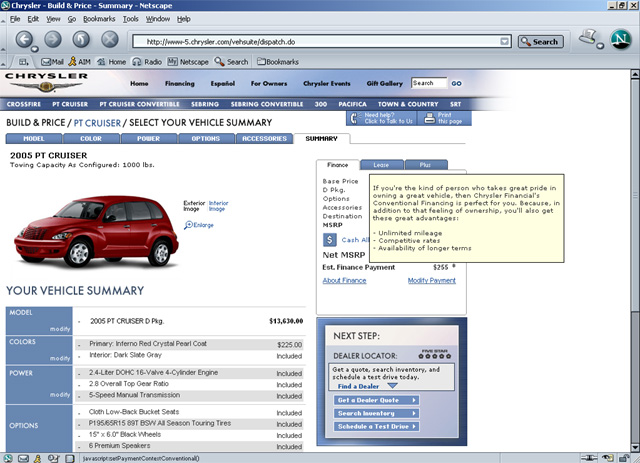This screenshot has height=463, width=640.
Task: Open the About Finance link
Action: click(x=344, y=280)
